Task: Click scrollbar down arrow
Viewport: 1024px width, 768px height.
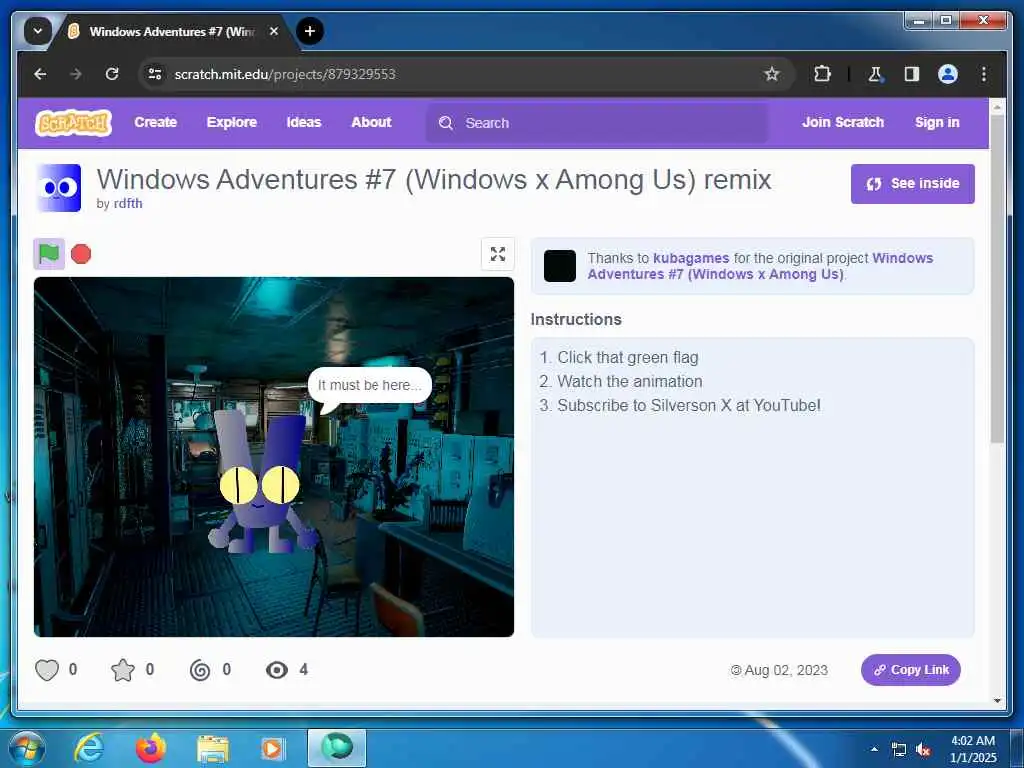Action: pyautogui.click(x=997, y=700)
